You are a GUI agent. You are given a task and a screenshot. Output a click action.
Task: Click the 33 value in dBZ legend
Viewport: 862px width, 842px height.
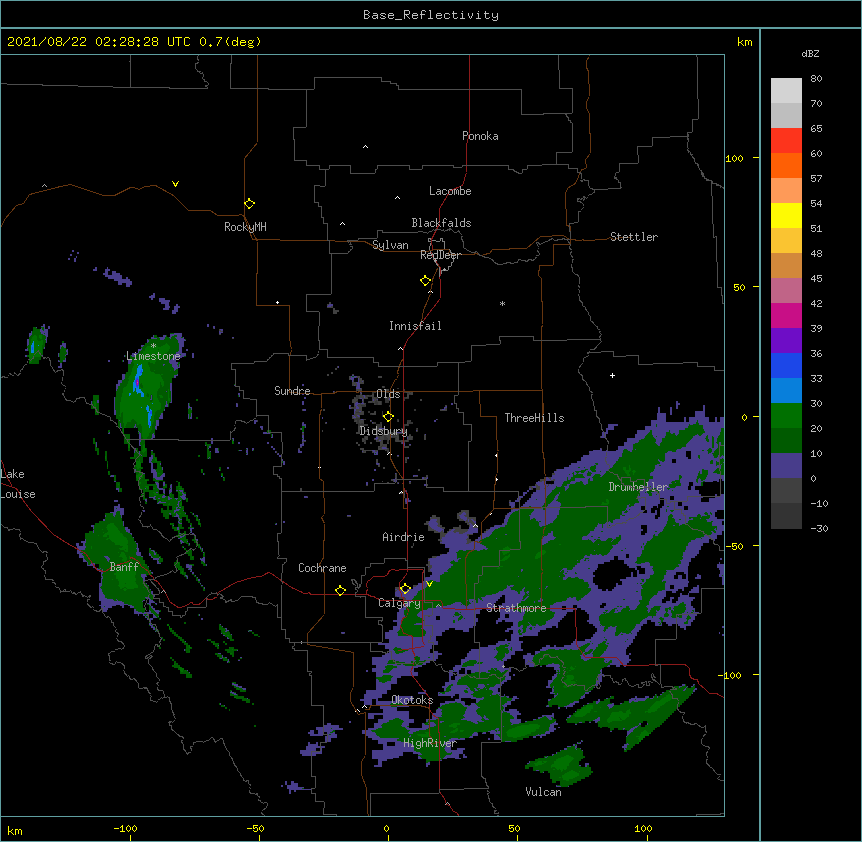tap(816, 378)
